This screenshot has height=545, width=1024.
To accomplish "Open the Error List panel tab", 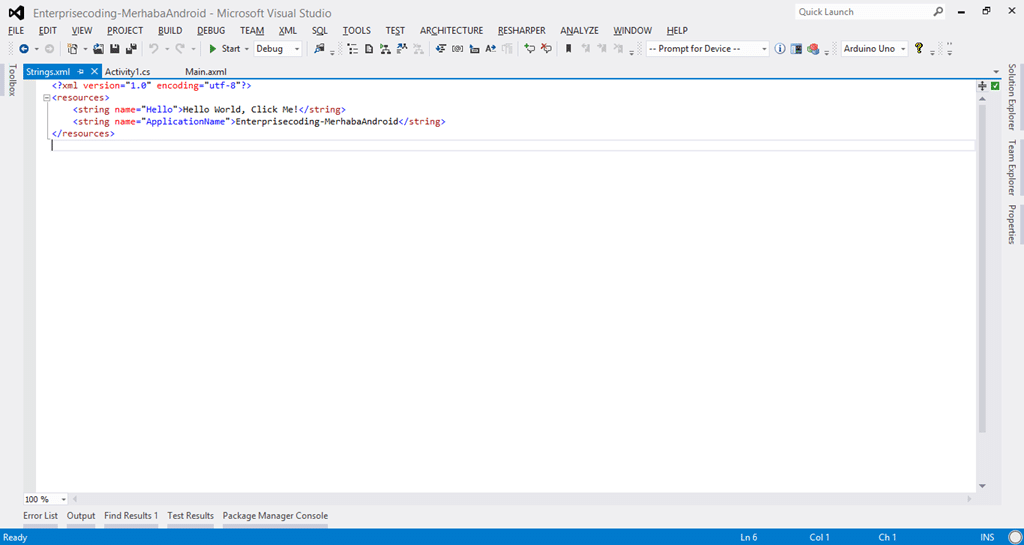I will coord(40,516).
